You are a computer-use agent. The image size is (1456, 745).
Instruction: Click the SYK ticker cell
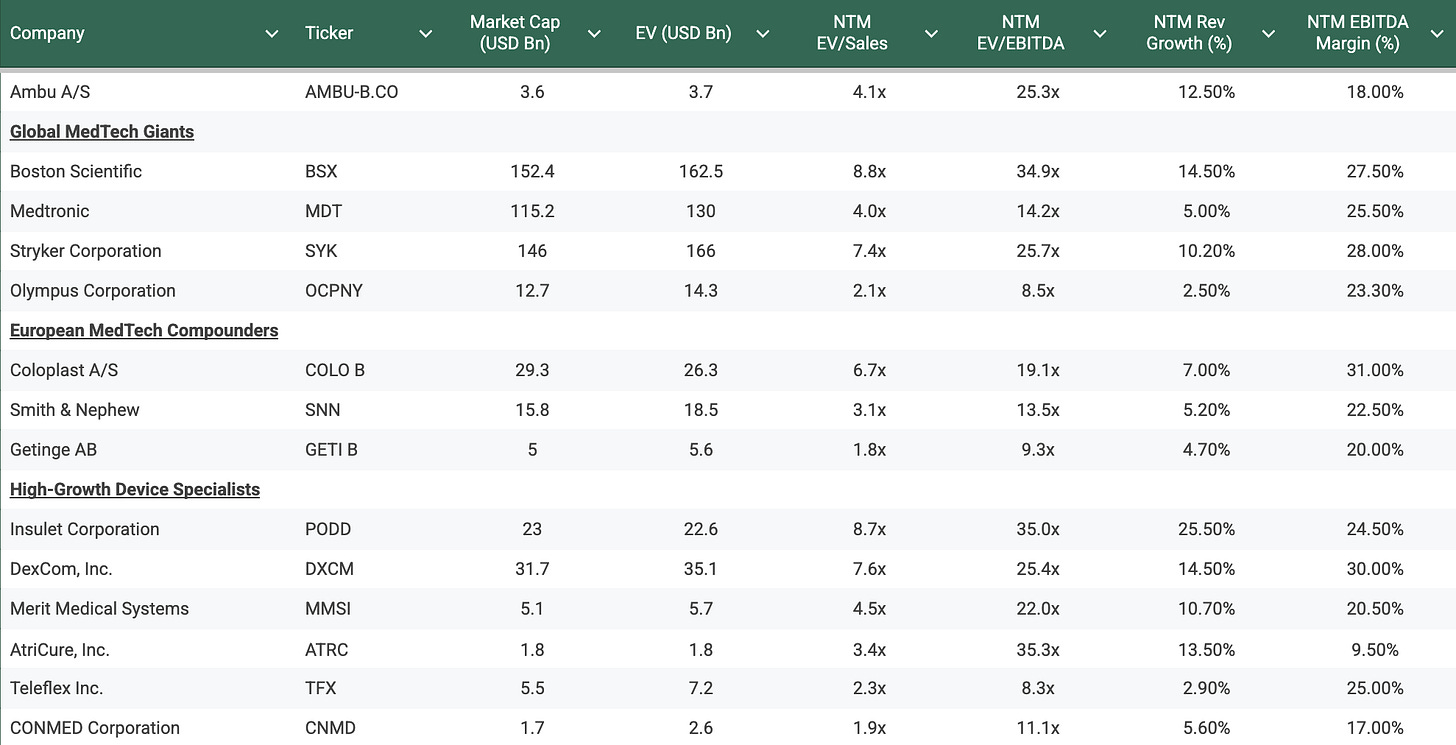point(322,251)
